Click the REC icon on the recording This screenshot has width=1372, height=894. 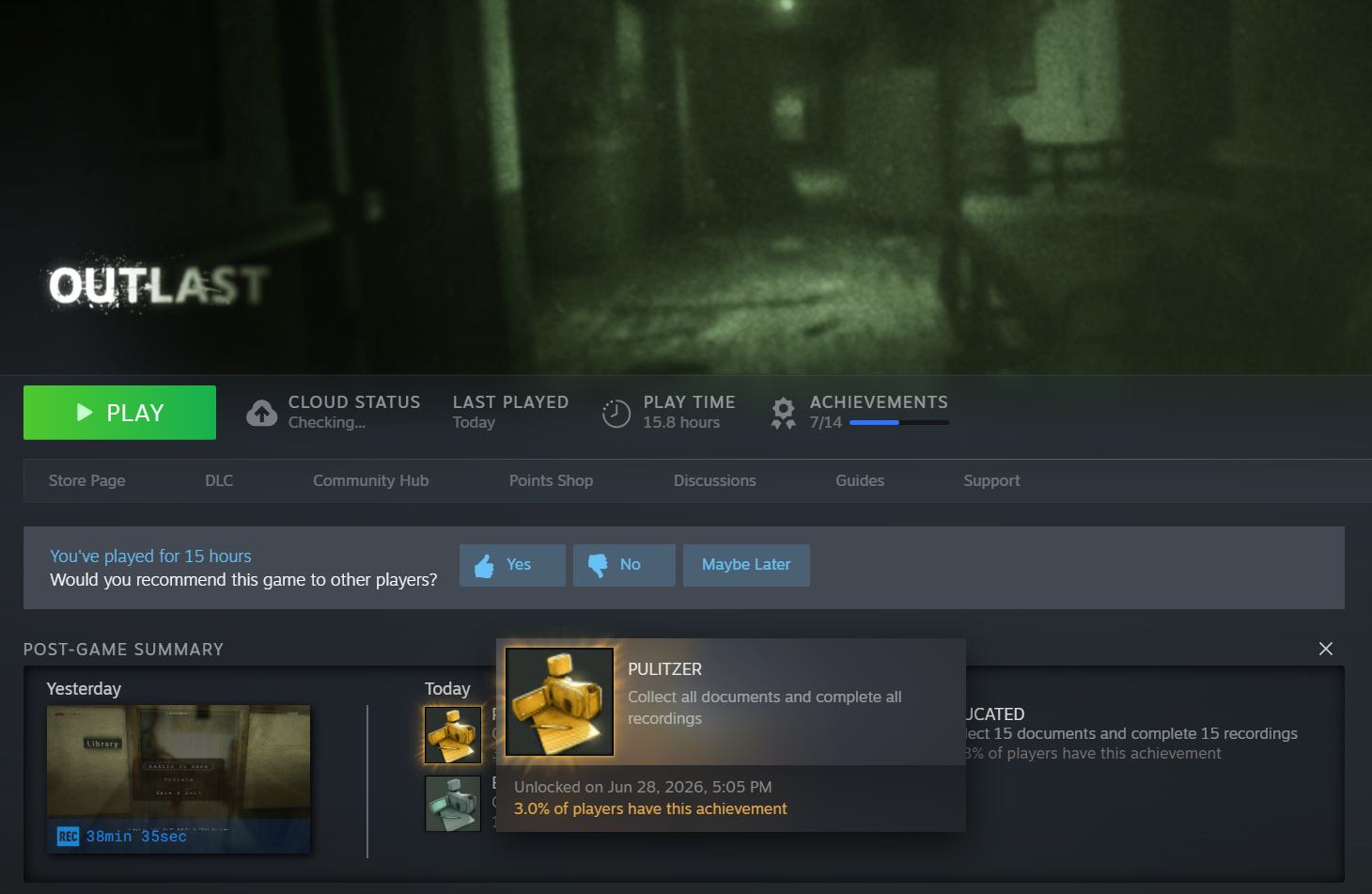(69, 837)
